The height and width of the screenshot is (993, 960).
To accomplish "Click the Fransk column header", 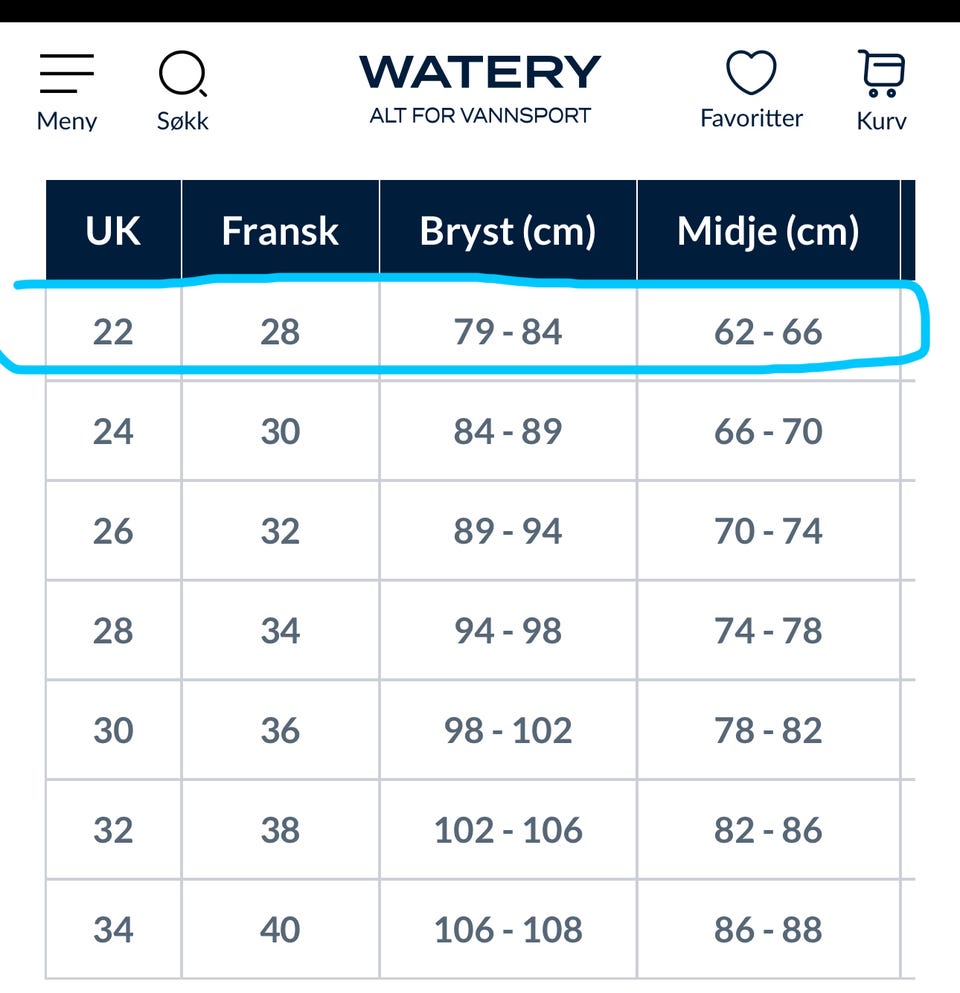I will pyautogui.click(x=280, y=231).
